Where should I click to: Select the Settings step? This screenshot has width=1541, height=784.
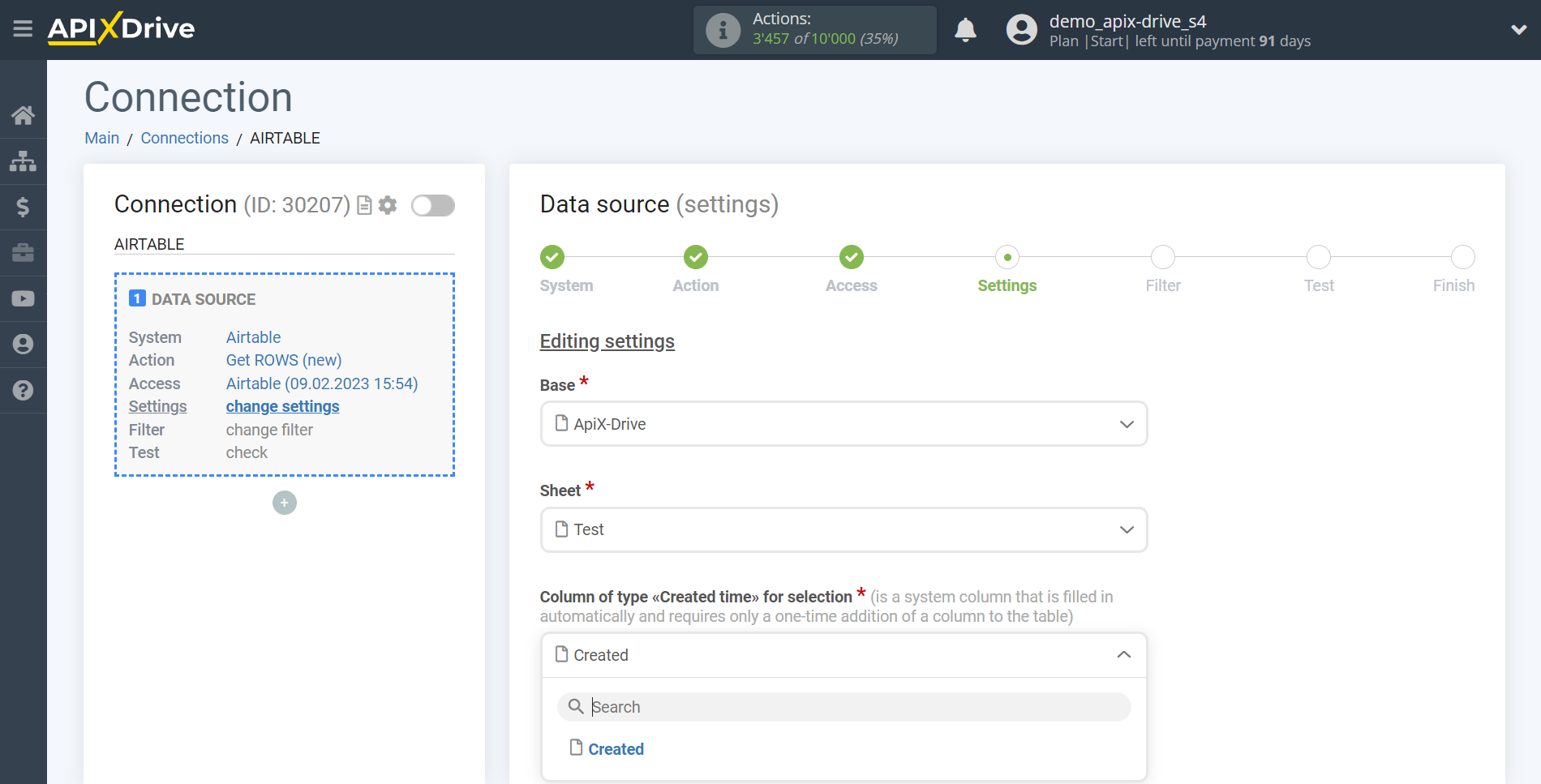(x=1007, y=257)
